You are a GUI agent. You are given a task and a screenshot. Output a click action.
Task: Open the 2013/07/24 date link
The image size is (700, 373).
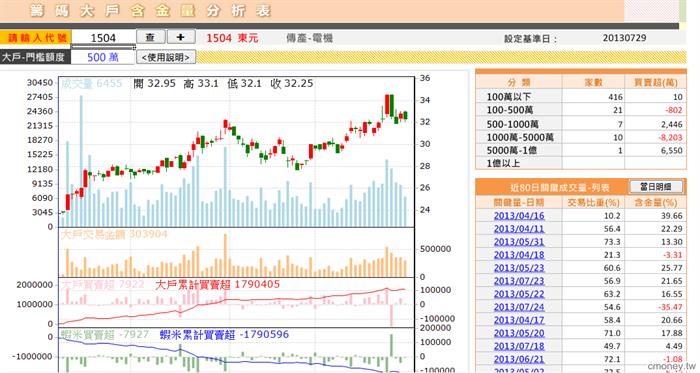click(519, 307)
